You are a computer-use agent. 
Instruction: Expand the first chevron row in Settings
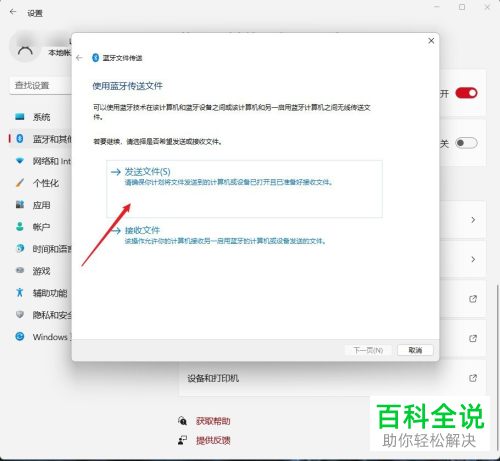[x=473, y=220]
